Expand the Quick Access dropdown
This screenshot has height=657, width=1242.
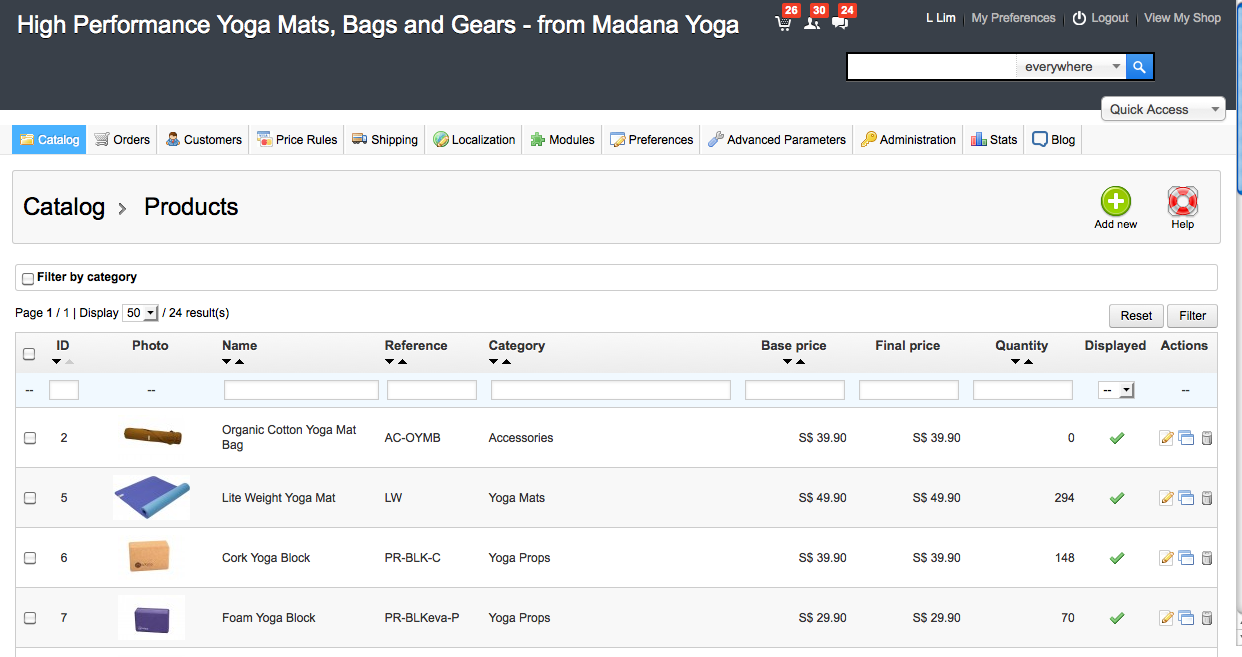pyautogui.click(x=1163, y=109)
